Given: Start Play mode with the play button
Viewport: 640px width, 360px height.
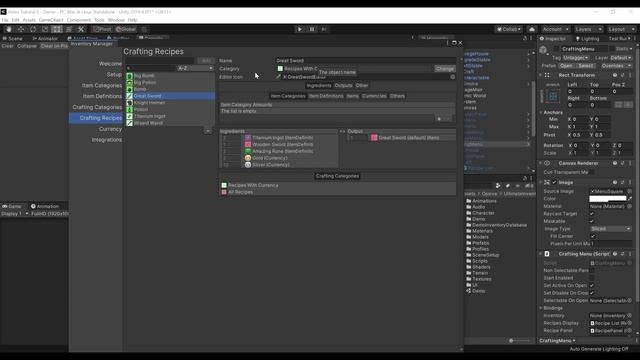Looking at the screenshot, I should pyautogui.click(x=300, y=29).
